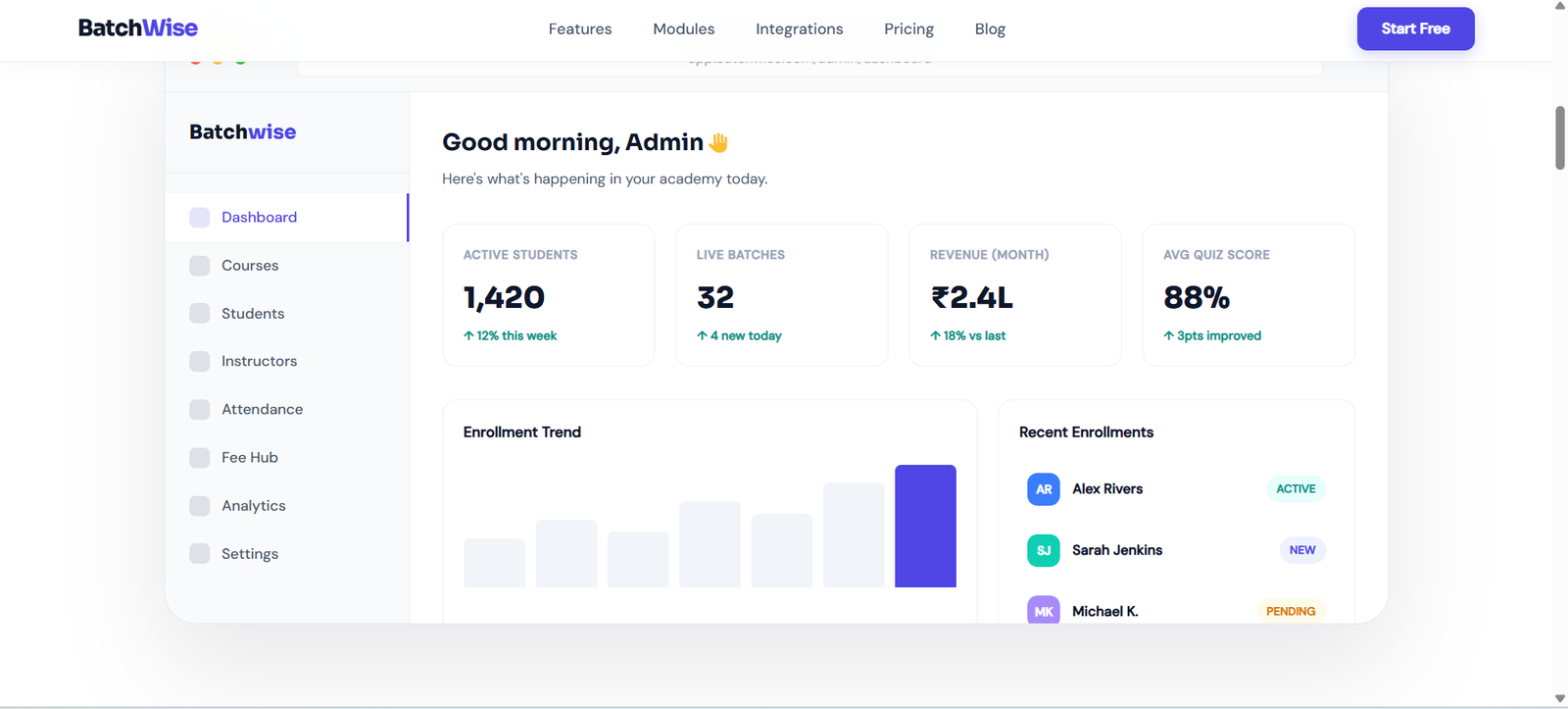
Task: Select the highlighted purple enrollment bar
Action: (925, 527)
